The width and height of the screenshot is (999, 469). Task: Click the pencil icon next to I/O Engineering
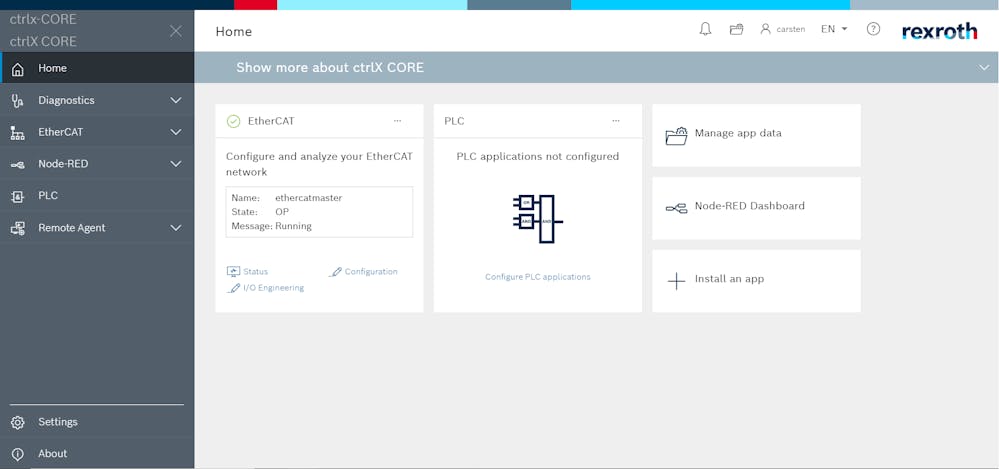233,288
